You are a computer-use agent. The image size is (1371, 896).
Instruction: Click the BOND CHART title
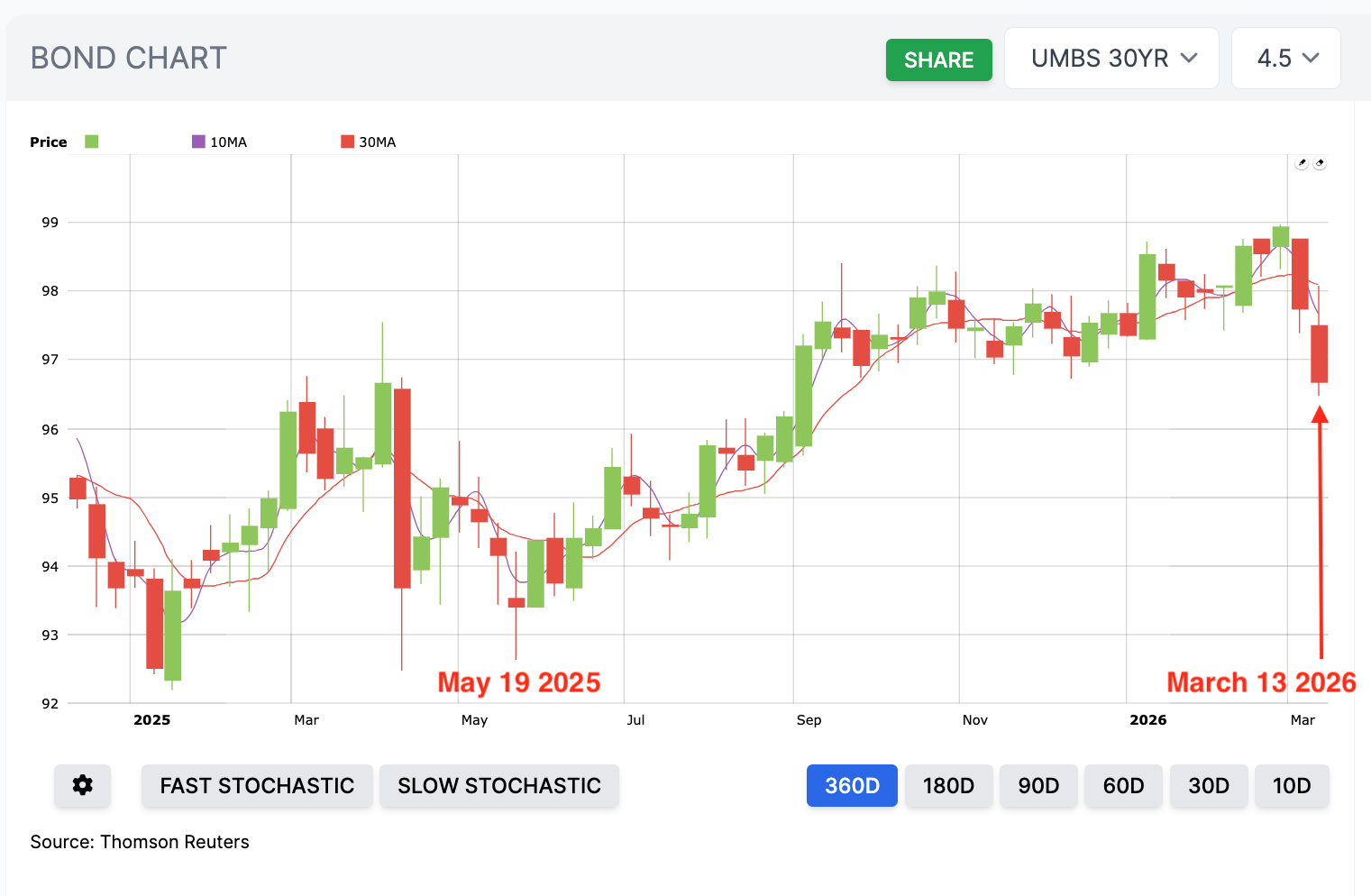[x=129, y=59]
